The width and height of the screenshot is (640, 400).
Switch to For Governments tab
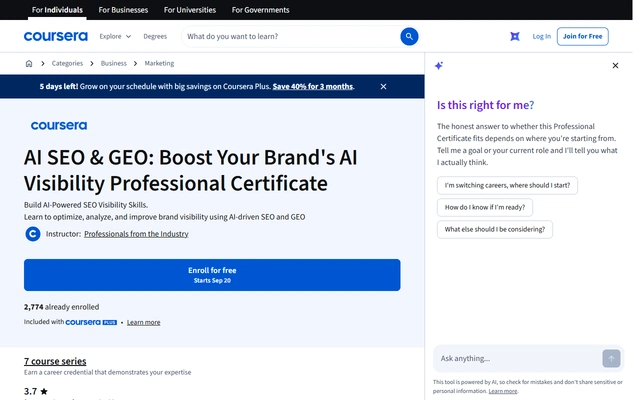pos(260,10)
